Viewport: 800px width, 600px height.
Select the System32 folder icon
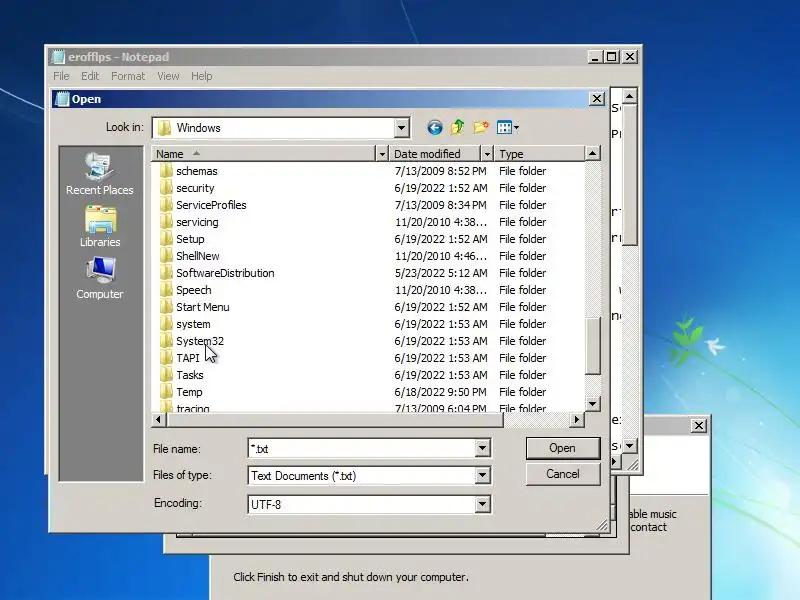tap(166, 341)
